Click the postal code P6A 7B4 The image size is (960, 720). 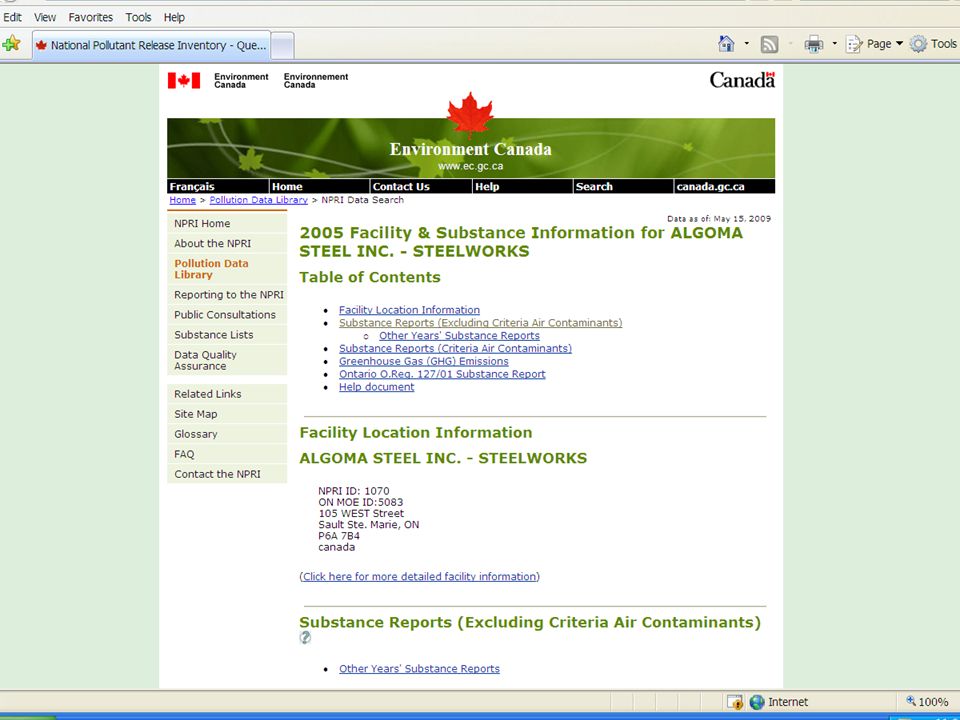[339, 536]
